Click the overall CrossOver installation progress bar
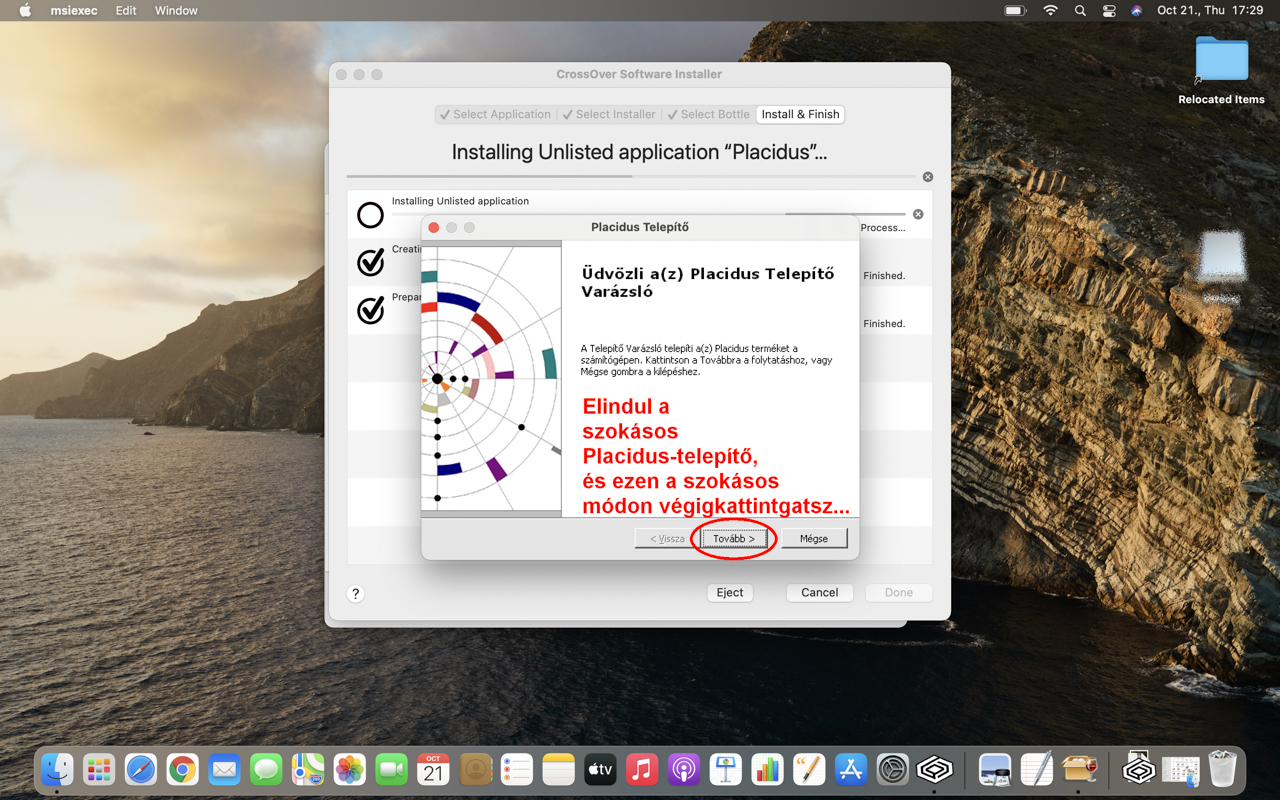Image resolution: width=1280 pixels, height=800 pixels. click(x=631, y=177)
